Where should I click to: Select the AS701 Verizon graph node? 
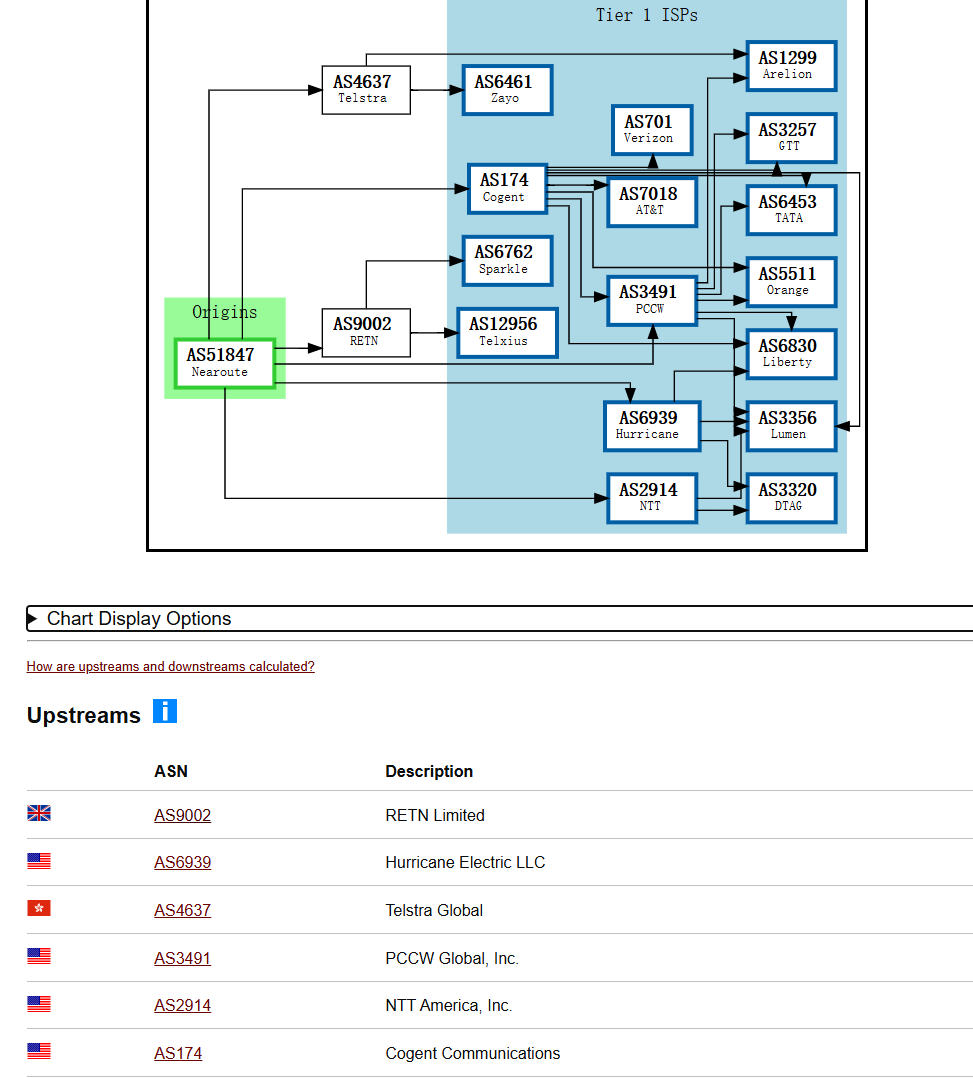click(x=652, y=130)
